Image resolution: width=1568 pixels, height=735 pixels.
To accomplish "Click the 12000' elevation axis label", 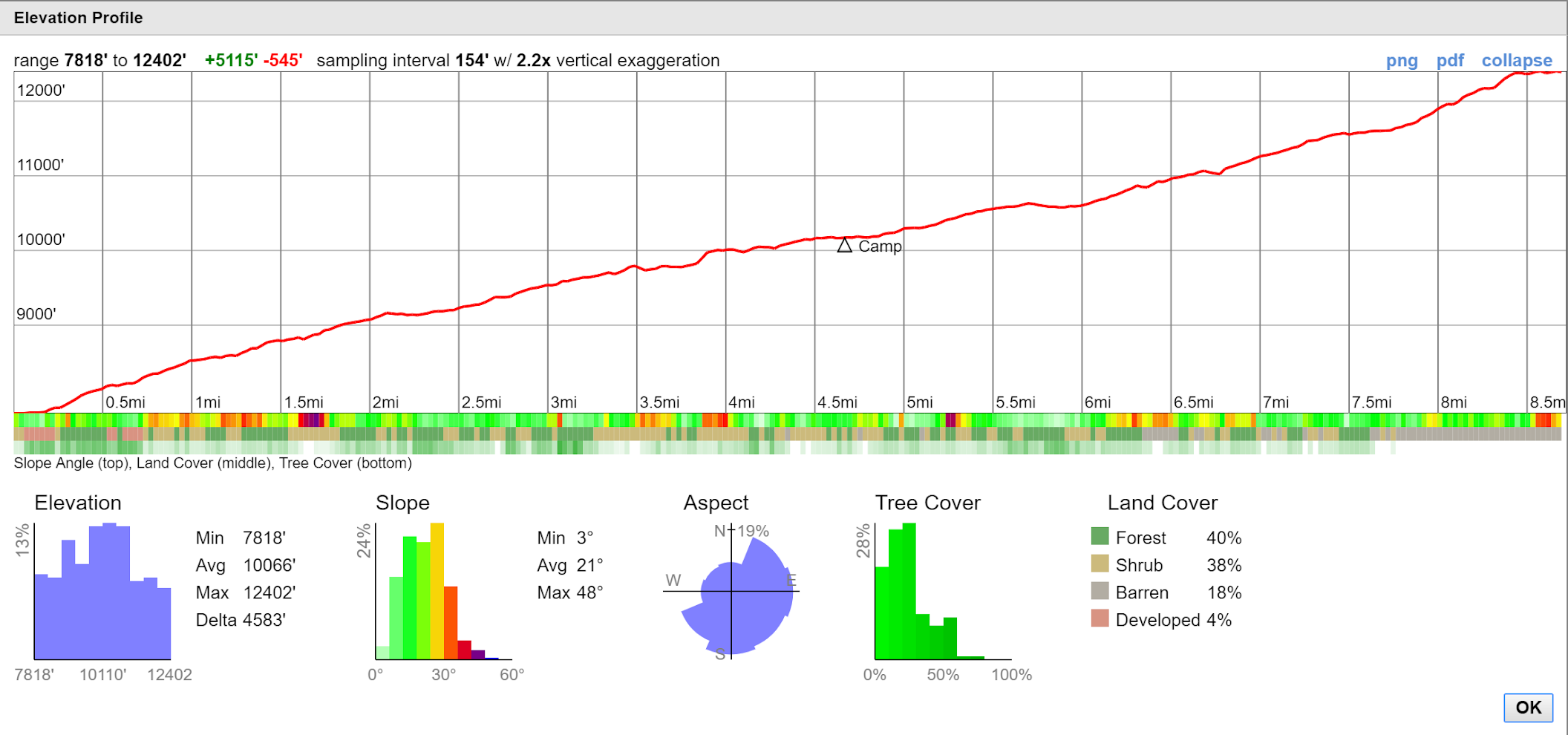I will click(x=41, y=91).
